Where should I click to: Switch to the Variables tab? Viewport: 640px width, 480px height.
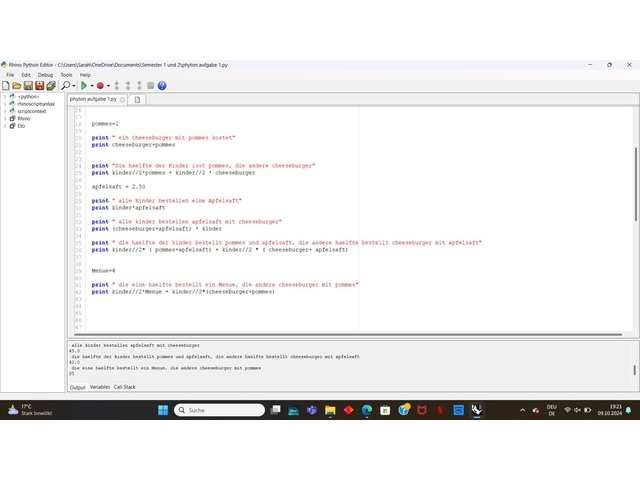tap(100, 387)
